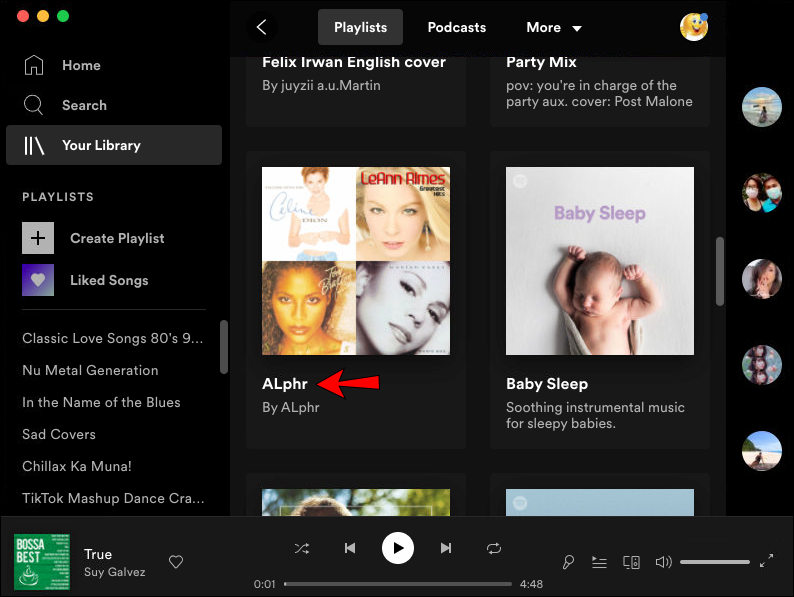The width and height of the screenshot is (794, 597).
Task: Select Your Library in the sidebar
Action: pos(114,145)
